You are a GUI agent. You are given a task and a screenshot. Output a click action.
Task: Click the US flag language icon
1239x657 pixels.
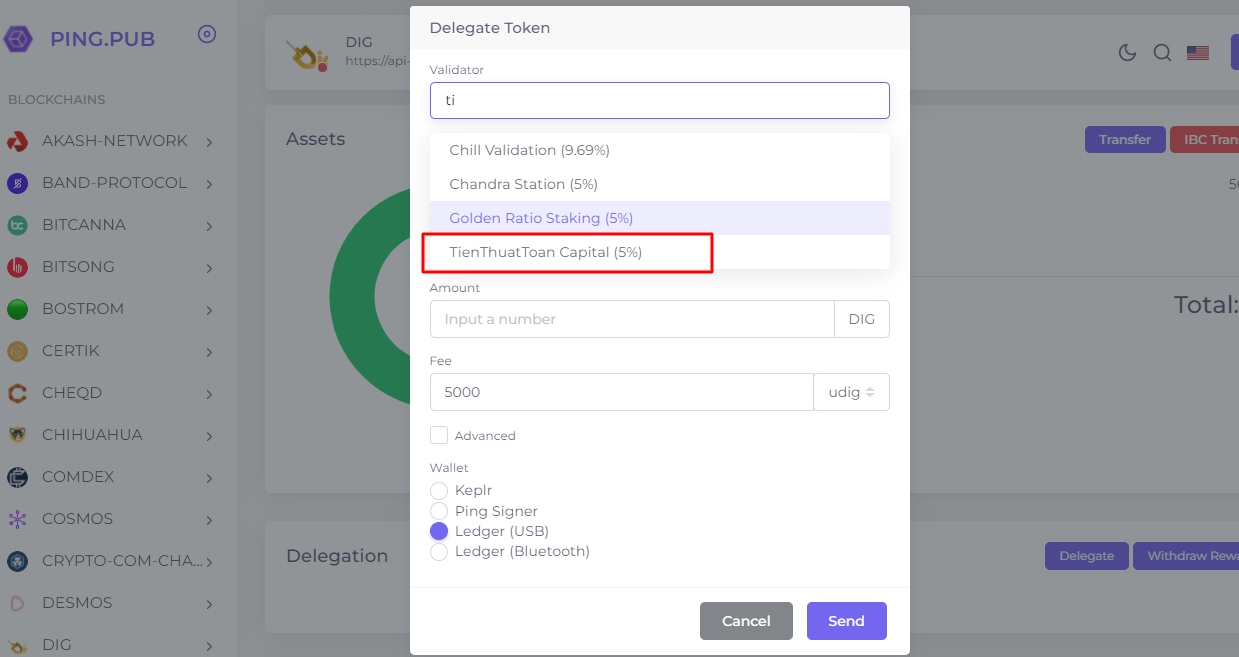[1198, 53]
